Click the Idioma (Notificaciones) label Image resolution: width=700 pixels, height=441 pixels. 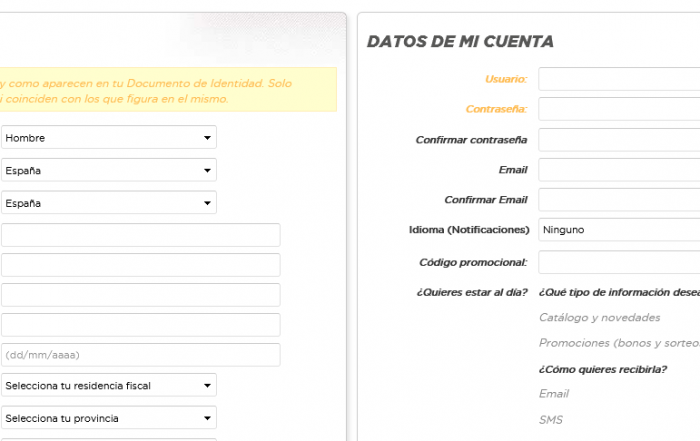pos(469,229)
